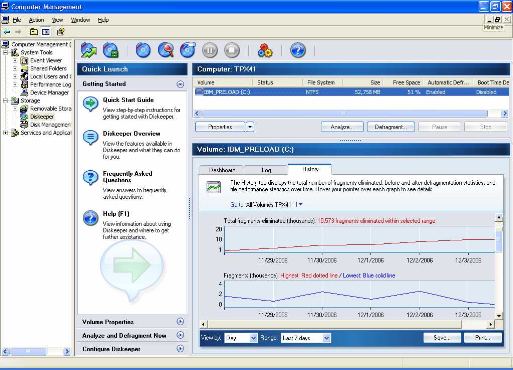
Task: Click the History graph icon beside description
Action: click(214, 187)
